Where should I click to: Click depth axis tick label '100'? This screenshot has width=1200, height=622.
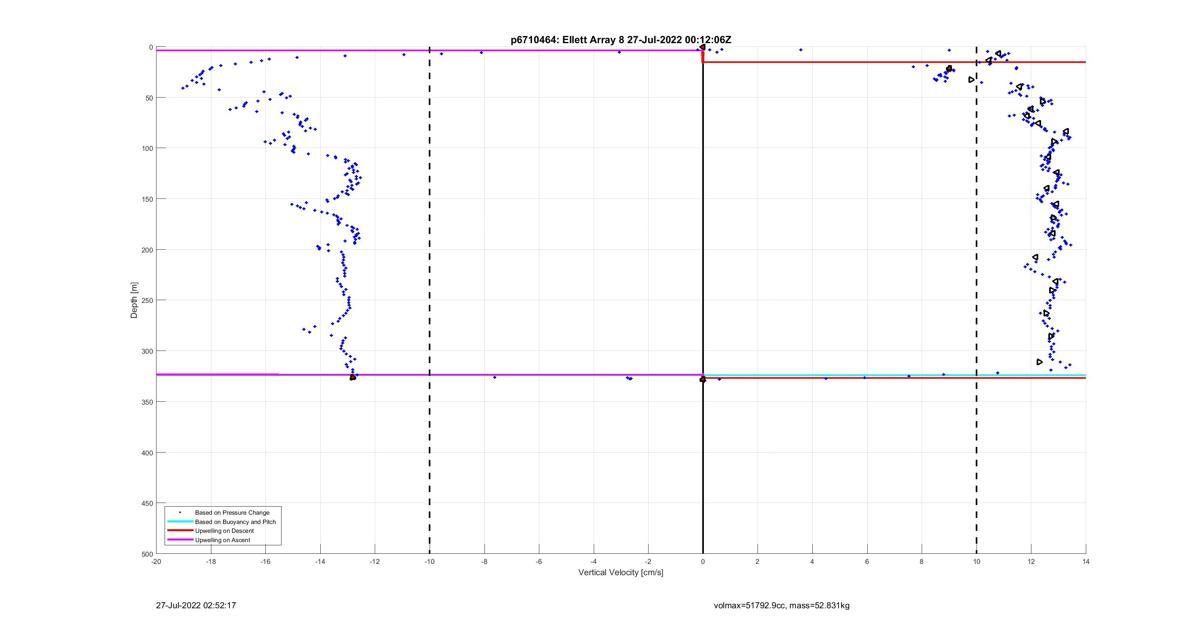click(147, 148)
